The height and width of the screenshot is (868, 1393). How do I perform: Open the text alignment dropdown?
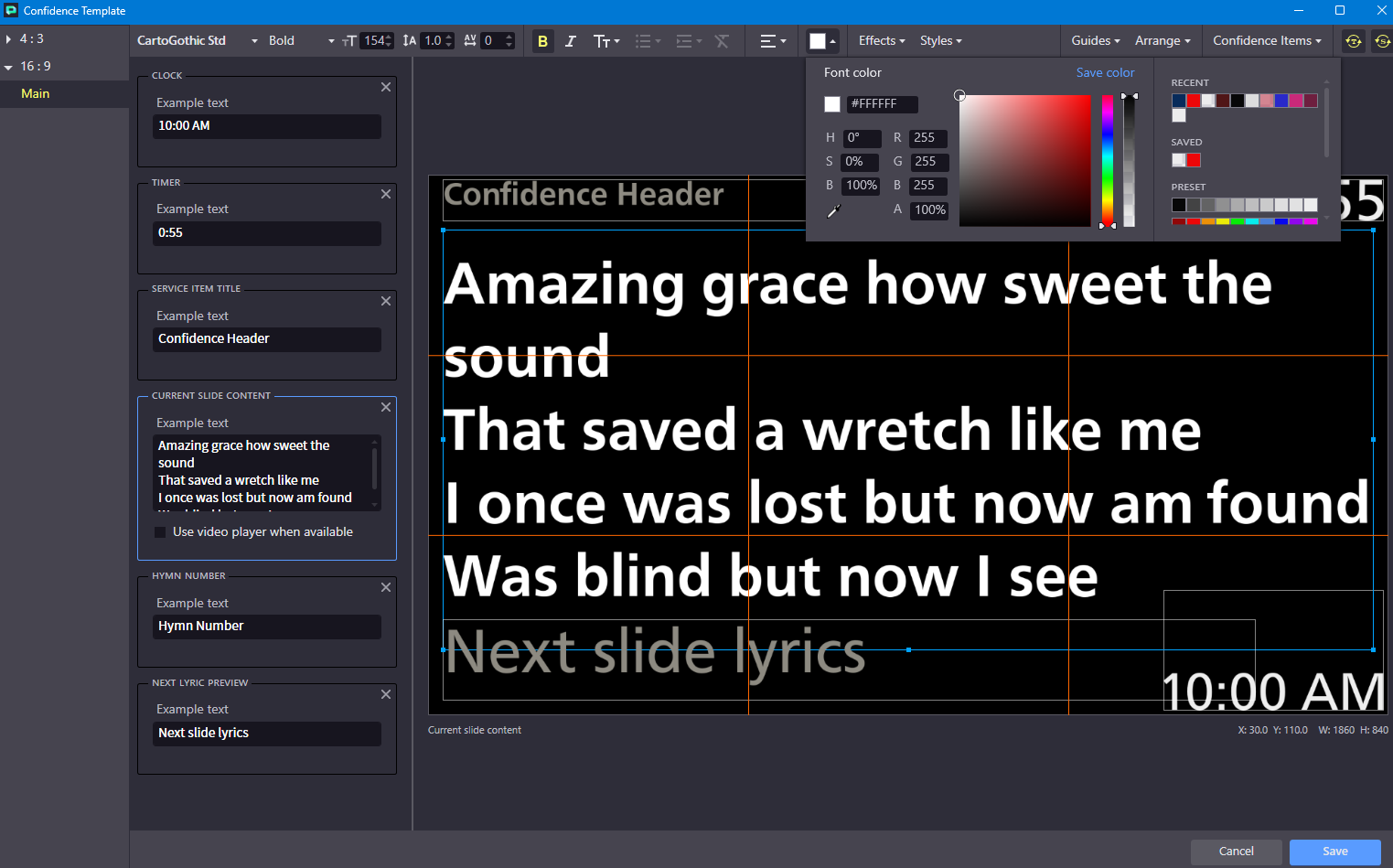tap(773, 41)
